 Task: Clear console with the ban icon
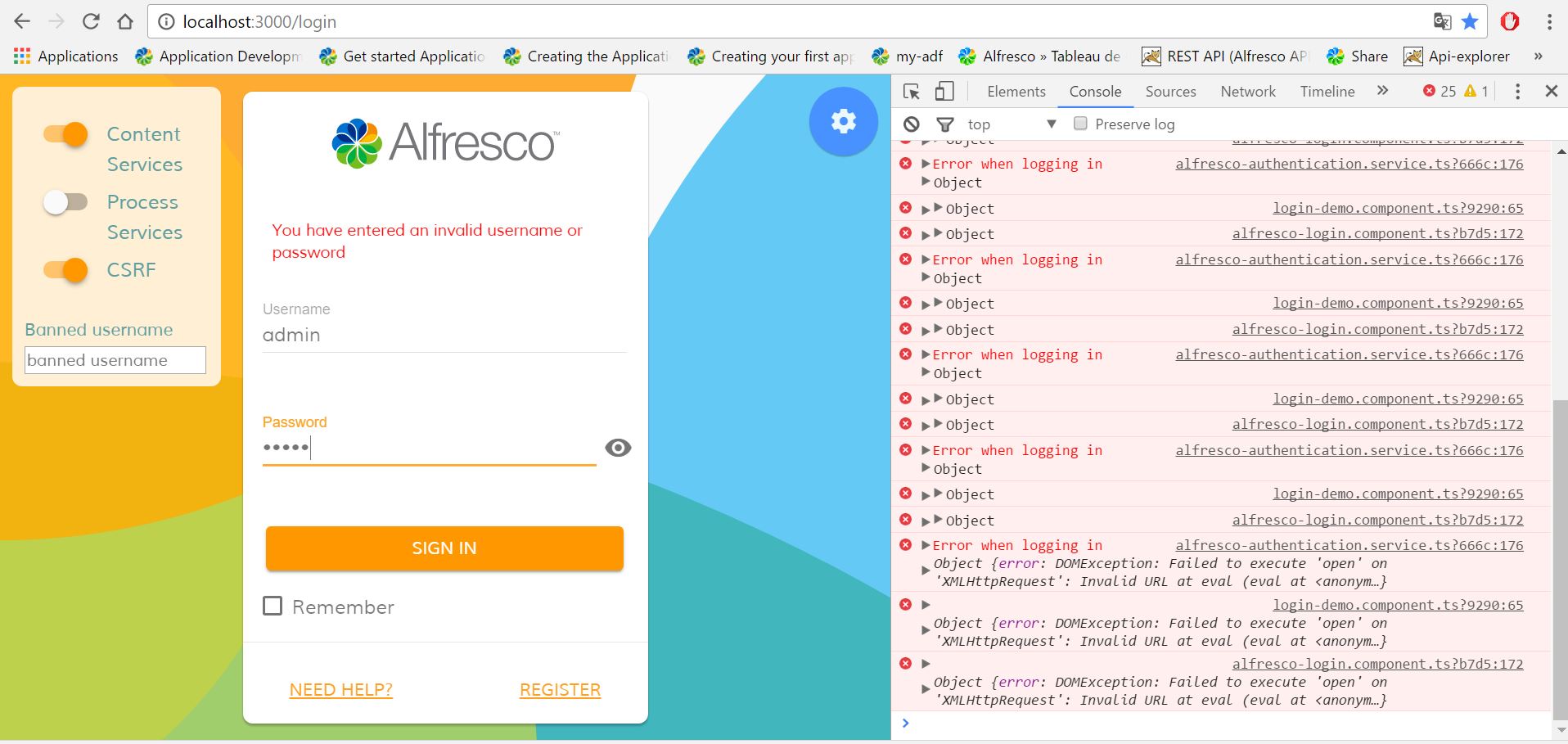click(912, 124)
